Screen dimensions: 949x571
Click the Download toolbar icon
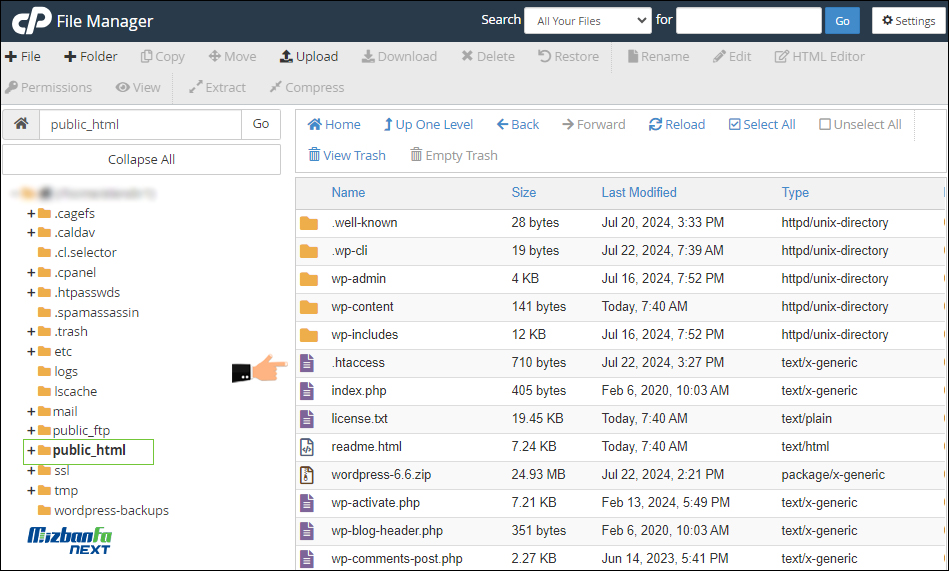coord(368,56)
